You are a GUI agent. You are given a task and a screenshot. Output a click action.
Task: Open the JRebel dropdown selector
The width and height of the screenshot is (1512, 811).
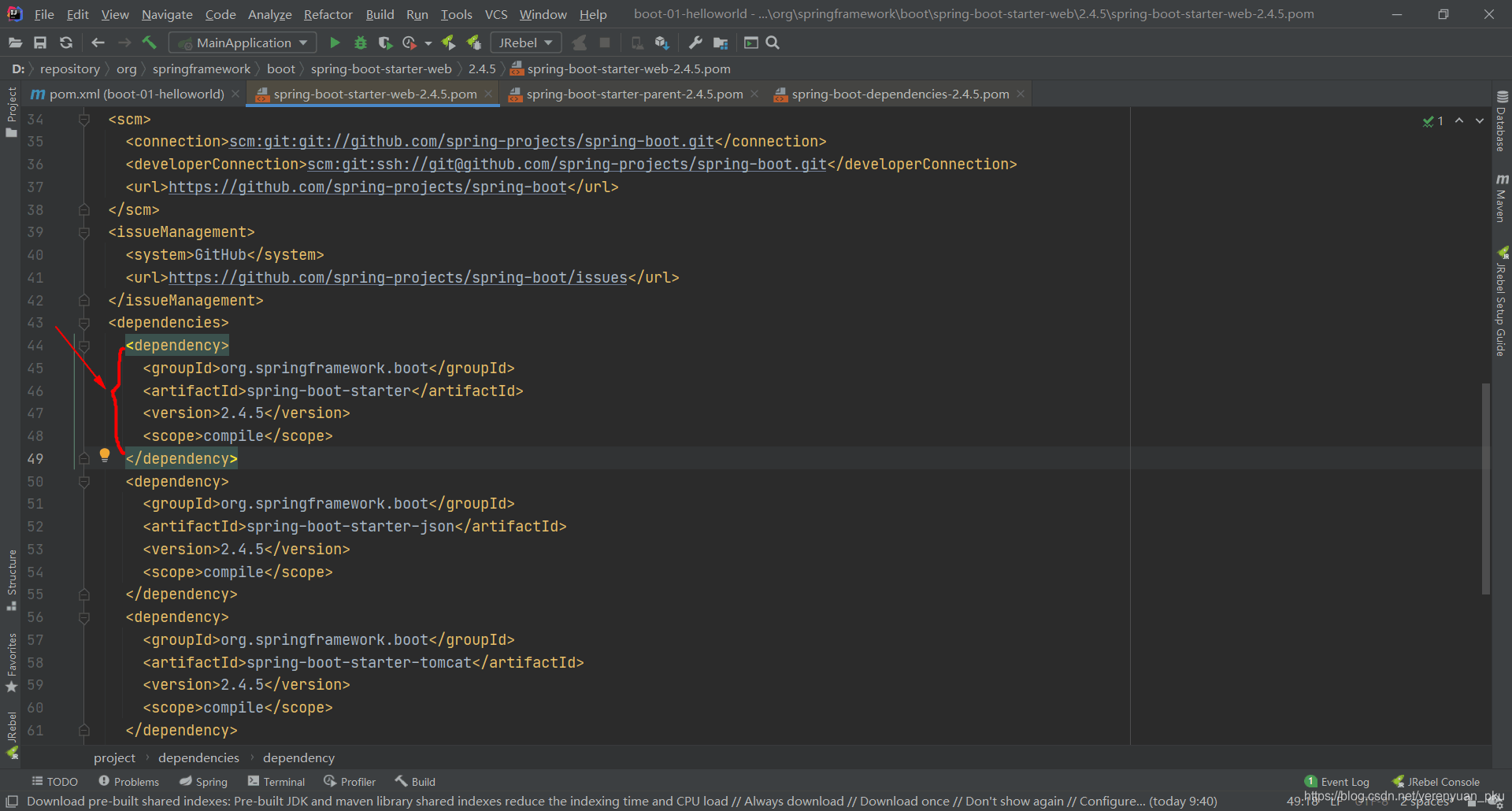pos(526,43)
